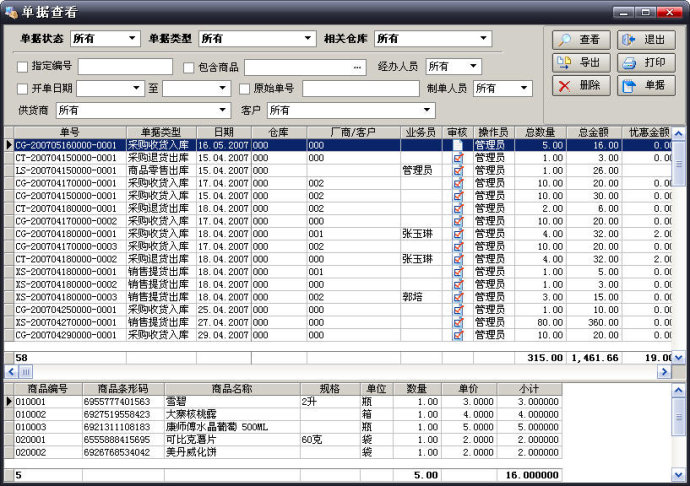The height and width of the screenshot is (486, 690).
Task: Click the detail list scroll up arrow
Action: click(x=678, y=390)
